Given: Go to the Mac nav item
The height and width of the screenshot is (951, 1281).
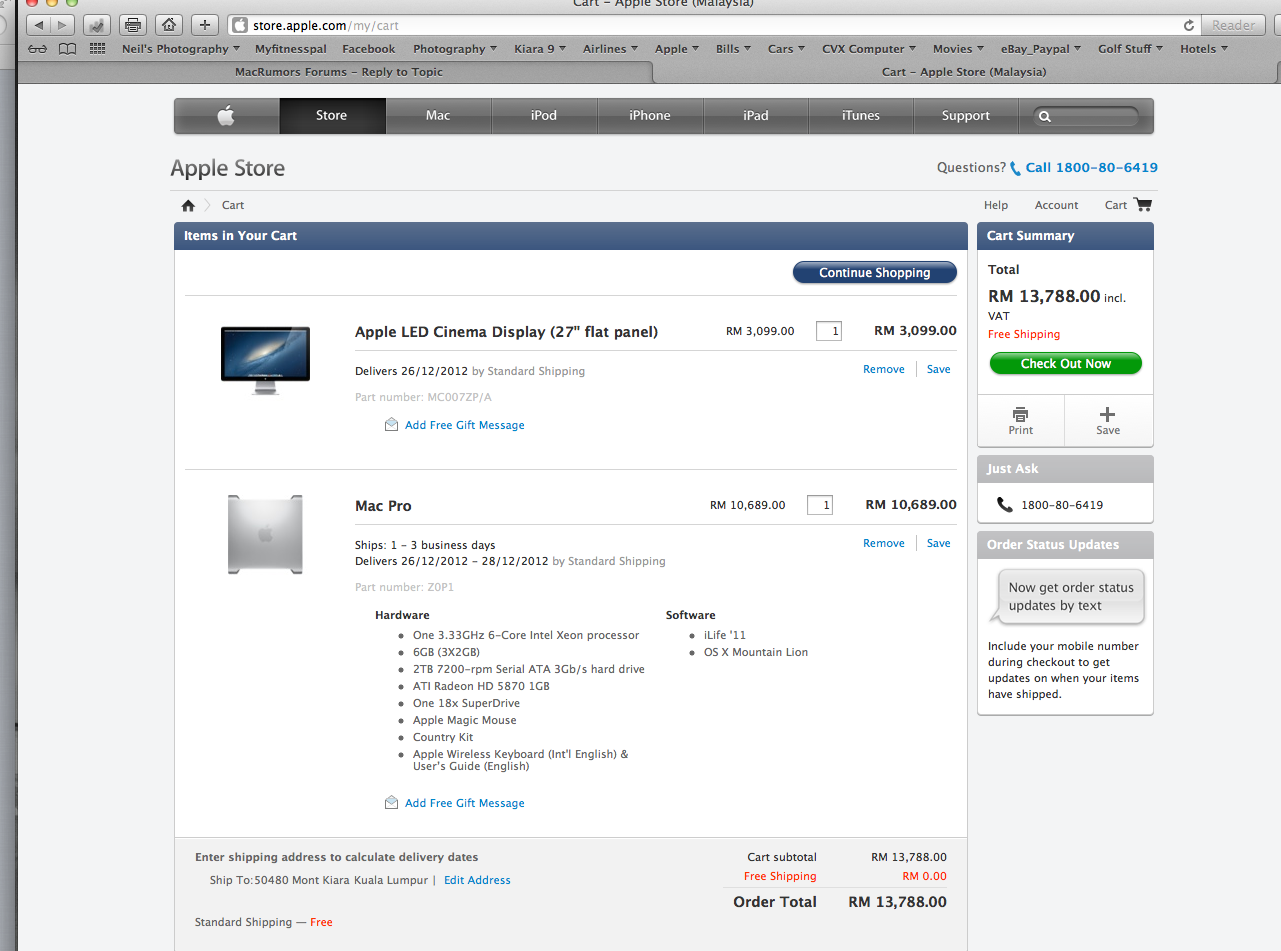Looking at the screenshot, I should coord(438,116).
